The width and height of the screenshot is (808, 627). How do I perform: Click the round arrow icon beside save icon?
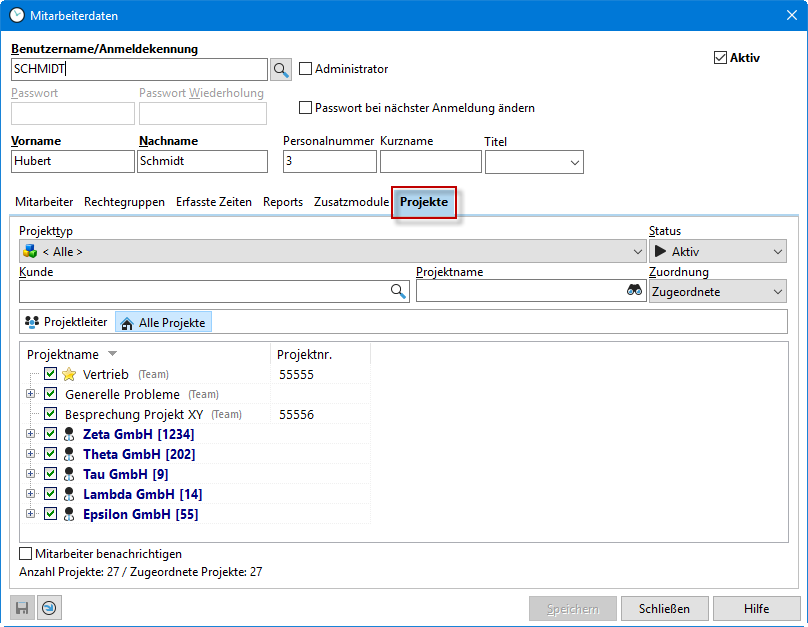(49, 608)
